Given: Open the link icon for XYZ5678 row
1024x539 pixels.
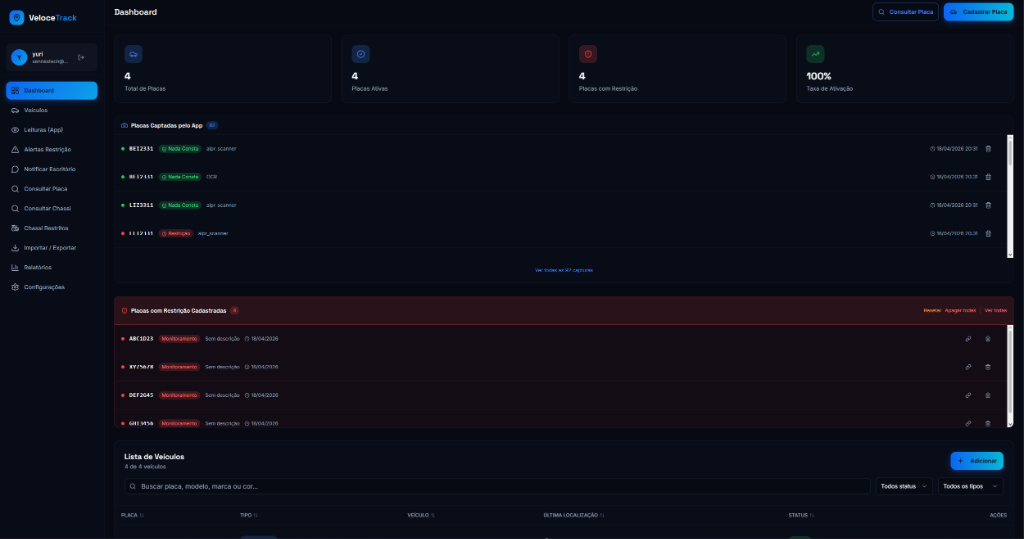Looking at the screenshot, I should (968, 367).
